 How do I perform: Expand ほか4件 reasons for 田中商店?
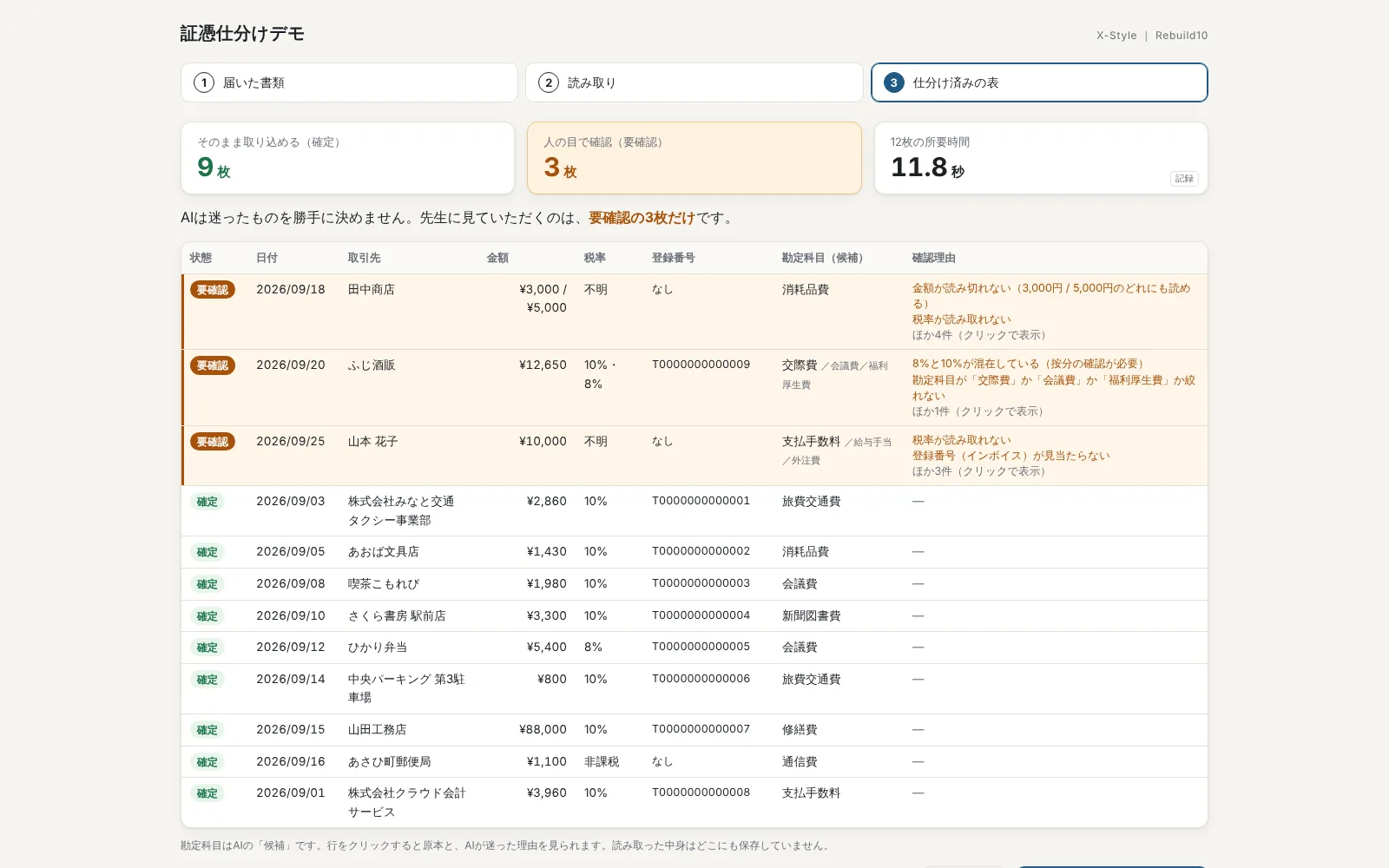pyautogui.click(x=981, y=335)
